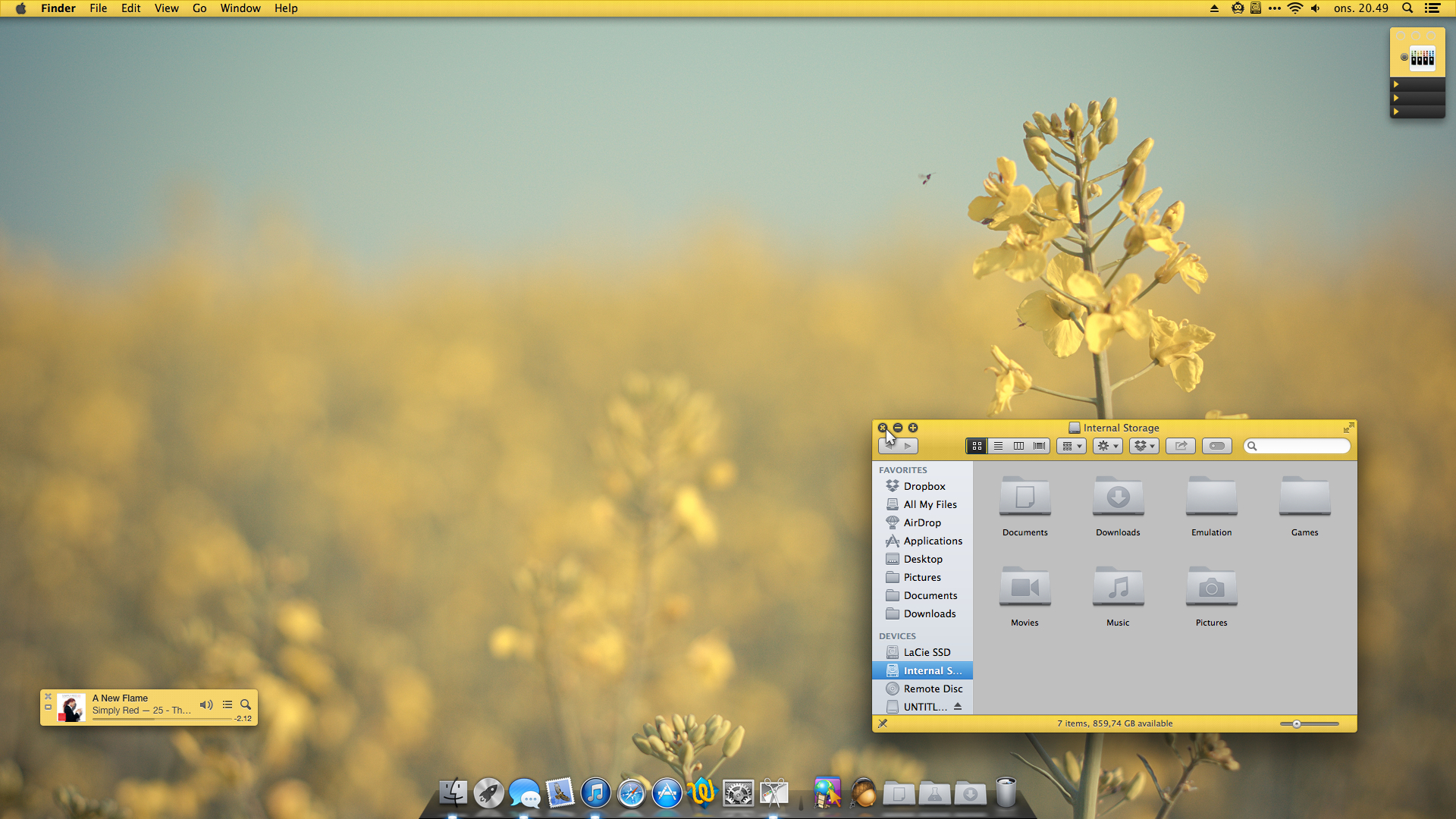The width and height of the screenshot is (1456, 819).
Task: Select the Documents folder in Internal Storage
Action: tap(1025, 497)
